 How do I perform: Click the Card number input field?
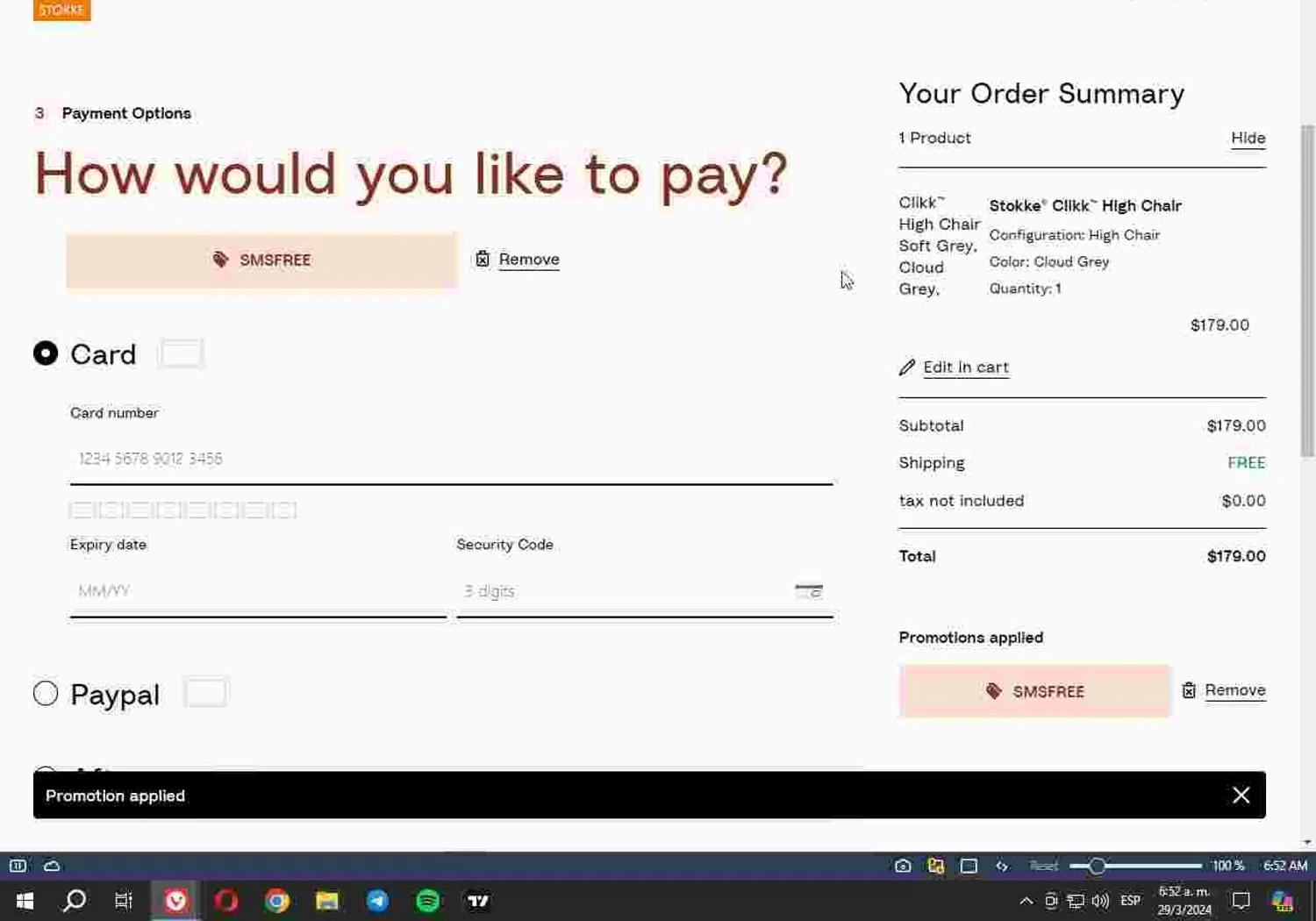pyautogui.click(x=451, y=459)
